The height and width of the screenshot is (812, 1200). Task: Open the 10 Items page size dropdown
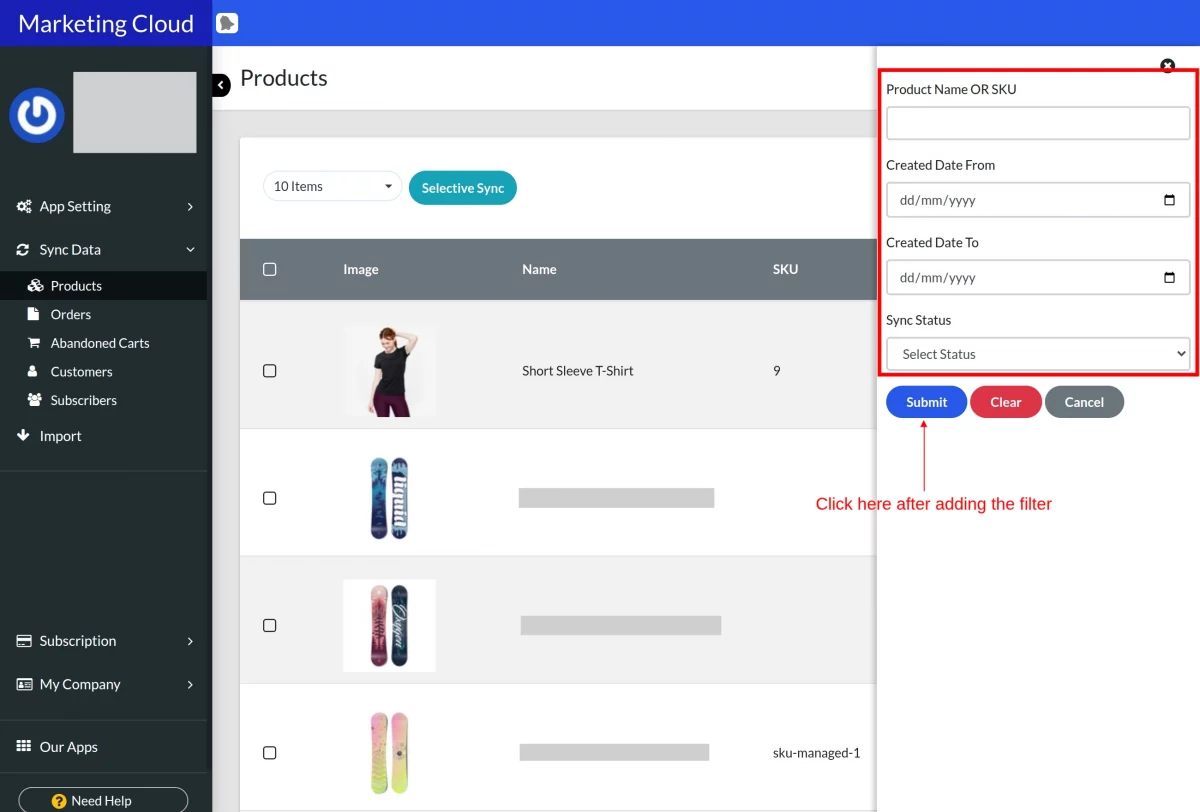[x=332, y=186]
